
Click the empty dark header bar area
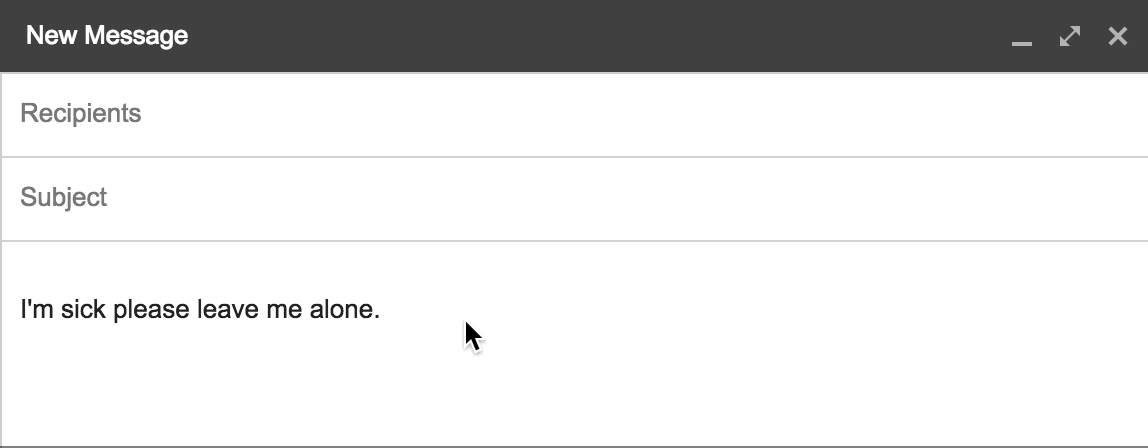[x=586, y=36]
